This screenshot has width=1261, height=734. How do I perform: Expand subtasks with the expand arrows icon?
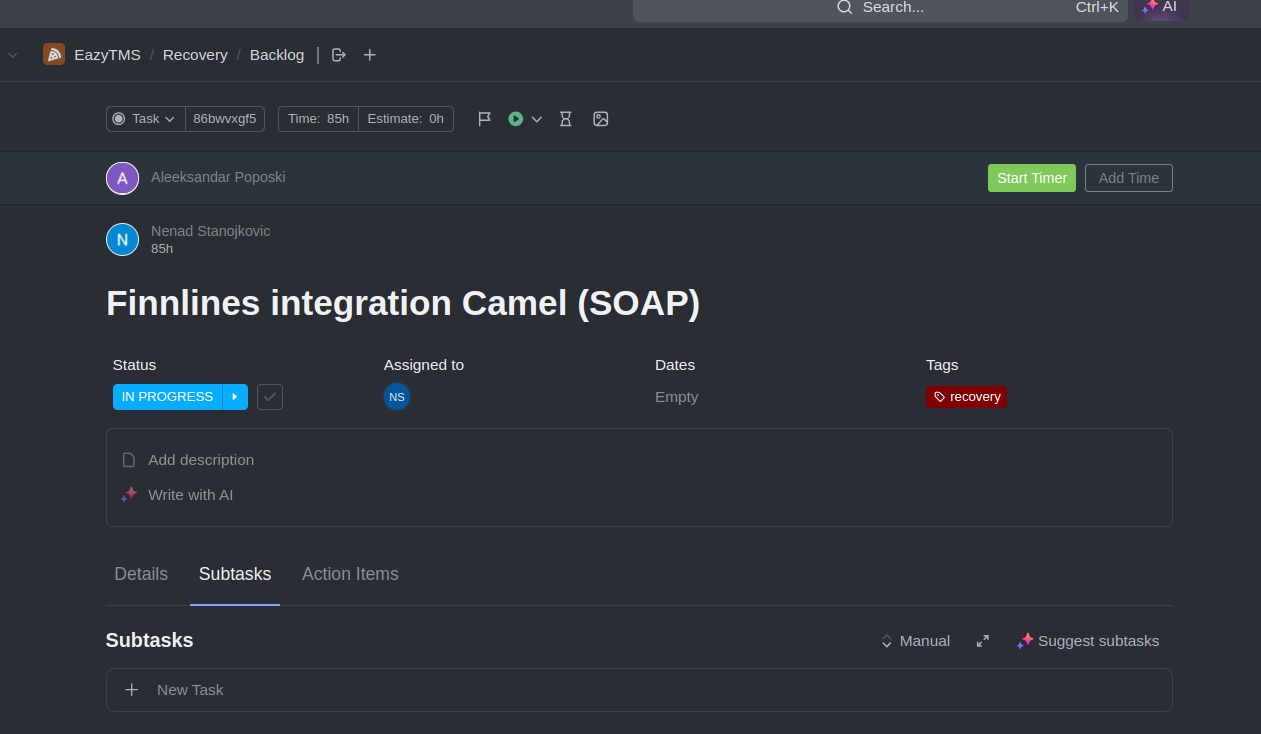coord(983,641)
